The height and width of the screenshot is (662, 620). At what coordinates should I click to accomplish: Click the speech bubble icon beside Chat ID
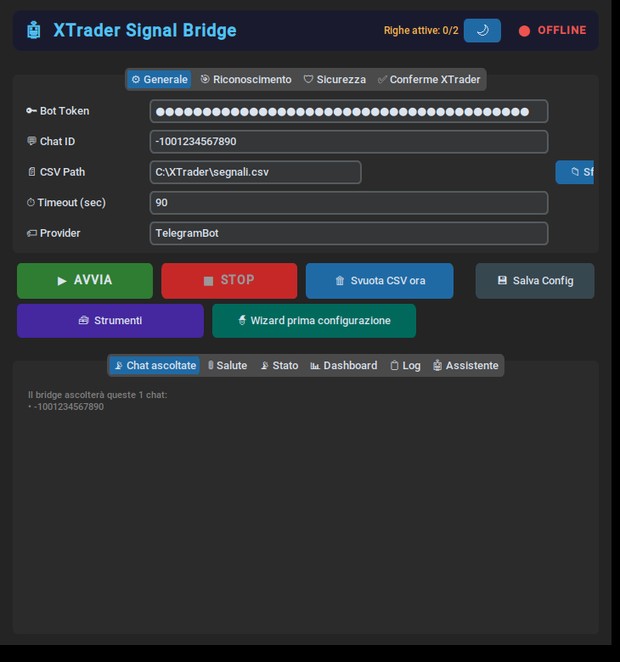click(32, 141)
